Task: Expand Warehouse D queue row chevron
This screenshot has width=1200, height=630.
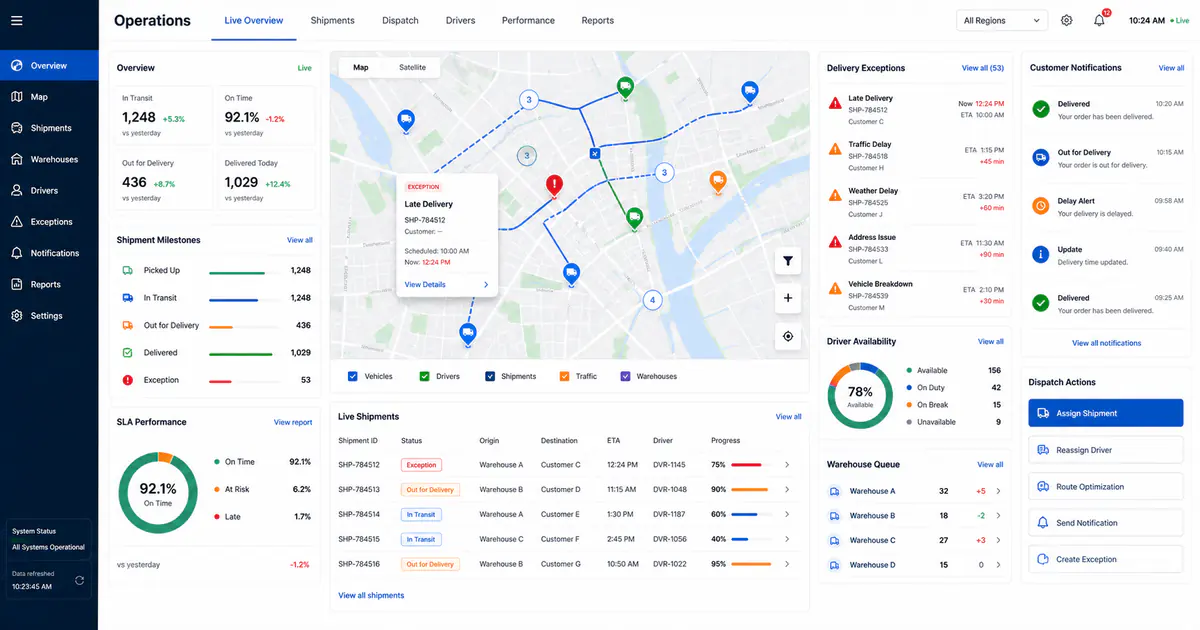Action: (999, 565)
